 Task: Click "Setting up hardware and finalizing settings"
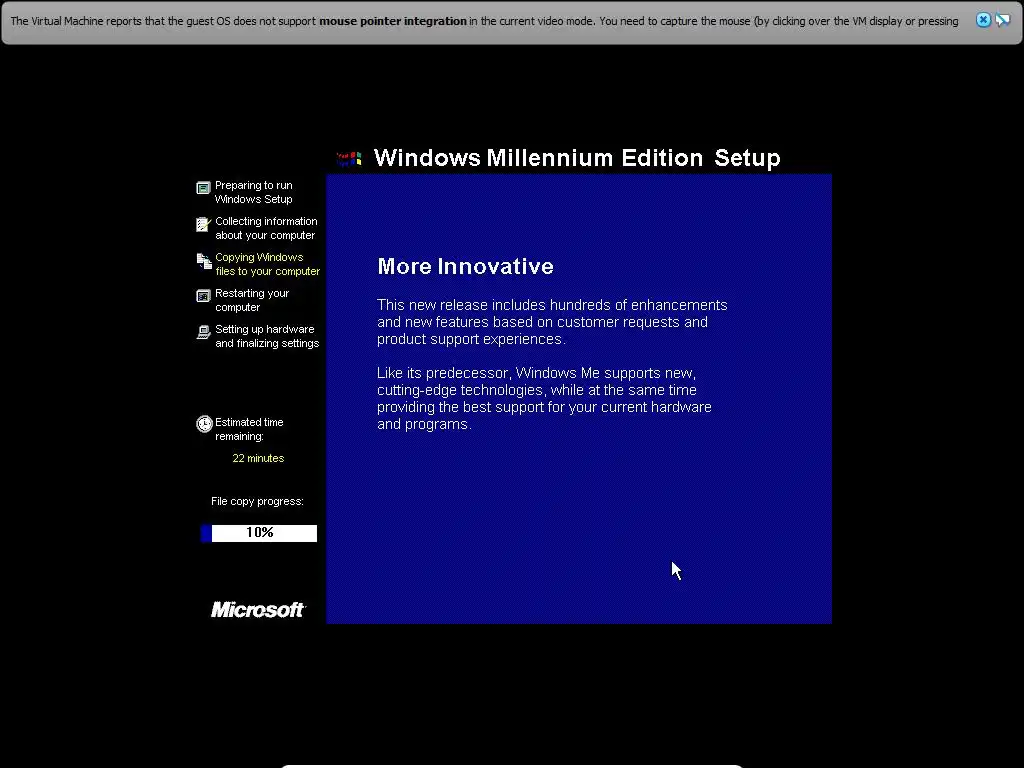coord(267,336)
